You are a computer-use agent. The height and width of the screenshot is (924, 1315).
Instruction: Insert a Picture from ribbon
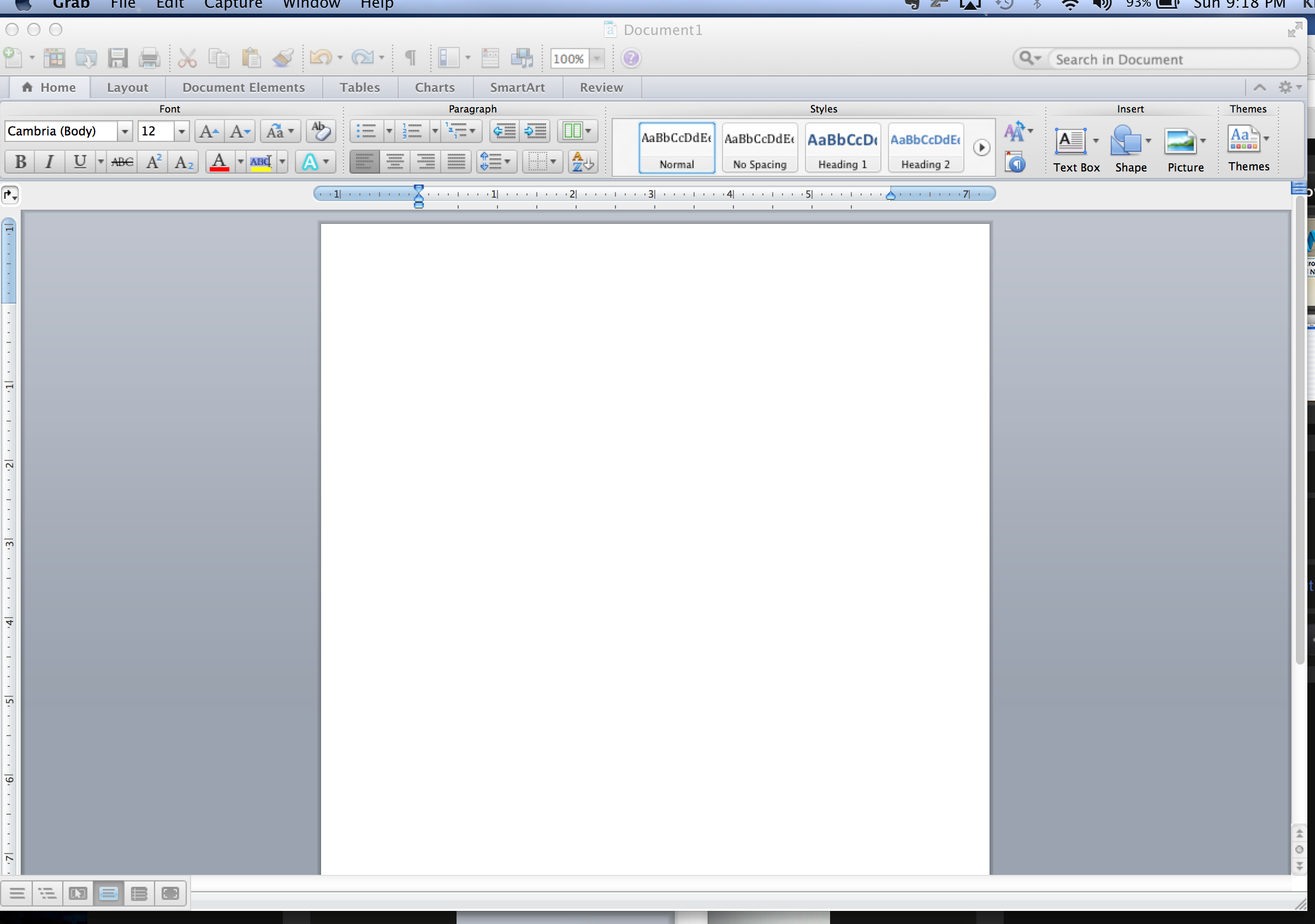[1181, 142]
